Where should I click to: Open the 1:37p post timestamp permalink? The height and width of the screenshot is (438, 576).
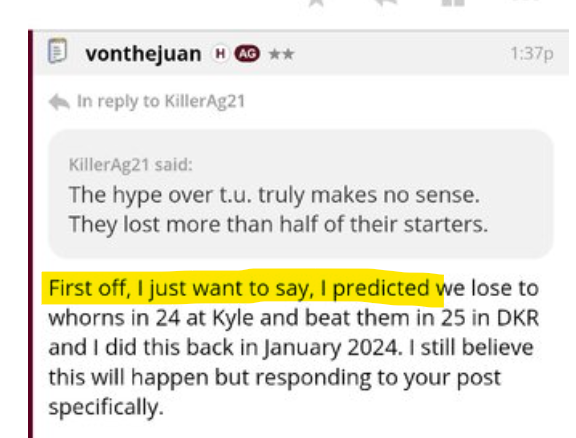[532, 54]
